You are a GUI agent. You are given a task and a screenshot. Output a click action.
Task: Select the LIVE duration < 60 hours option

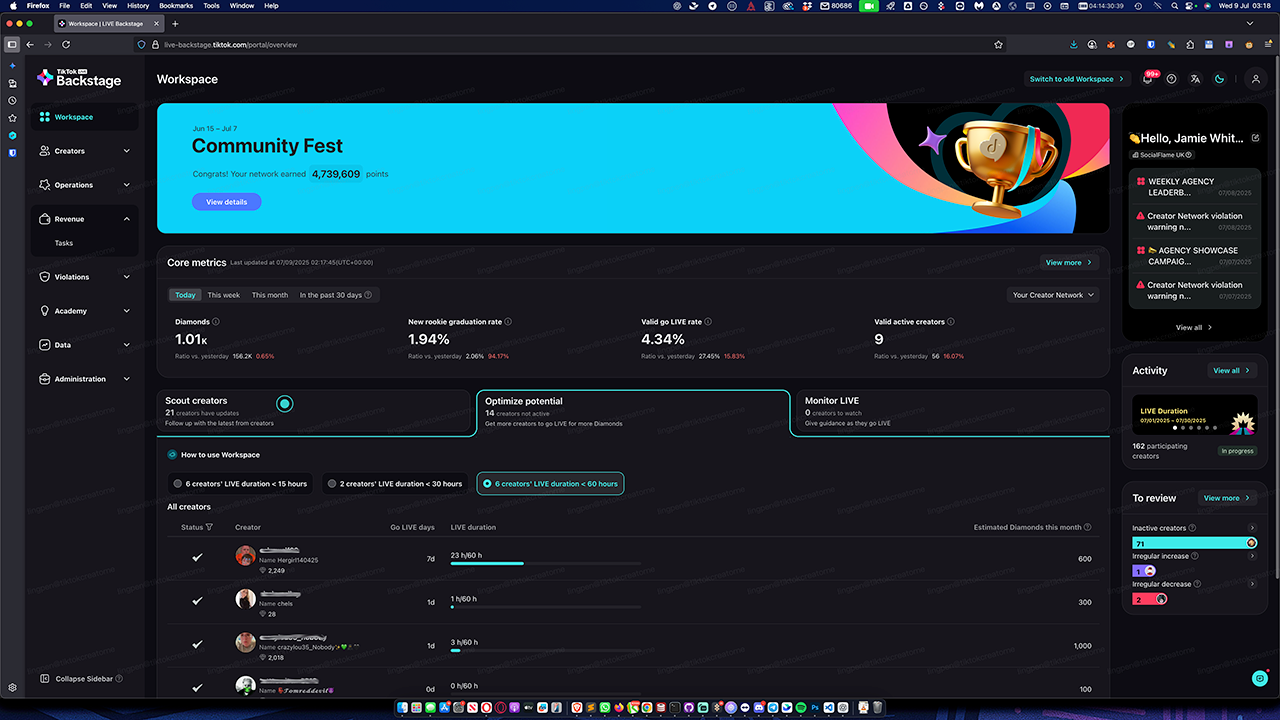click(550, 483)
